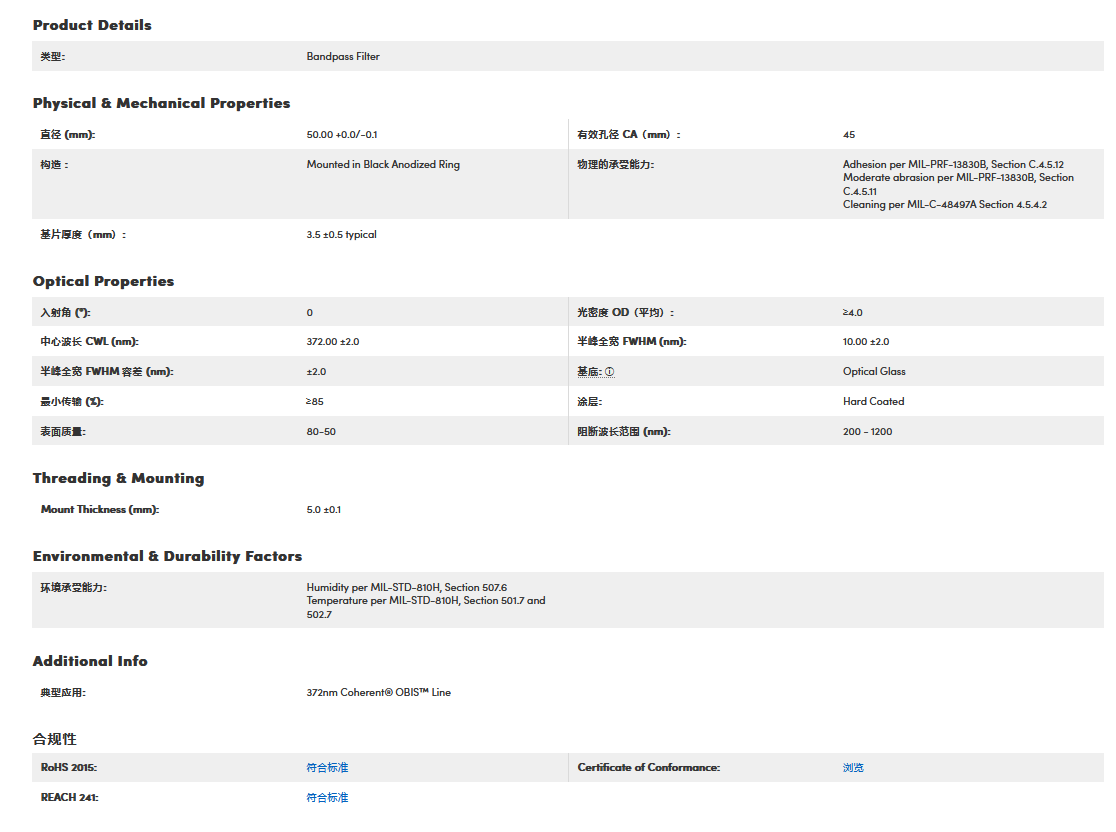
Task: Open the RoHS 2015 符合标准 link
Action: click(x=327, y=768)
